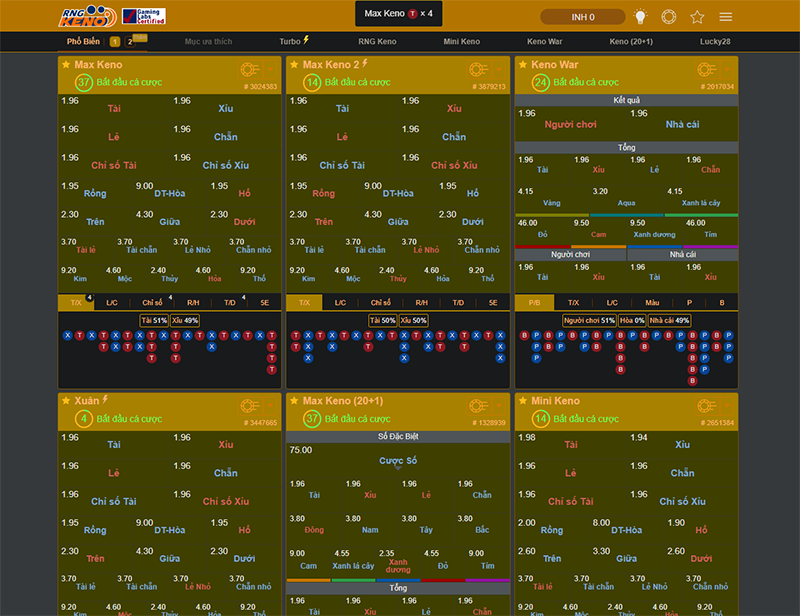
Task: Open the Keno (20+1) tab
Action: tap(631, 41)
